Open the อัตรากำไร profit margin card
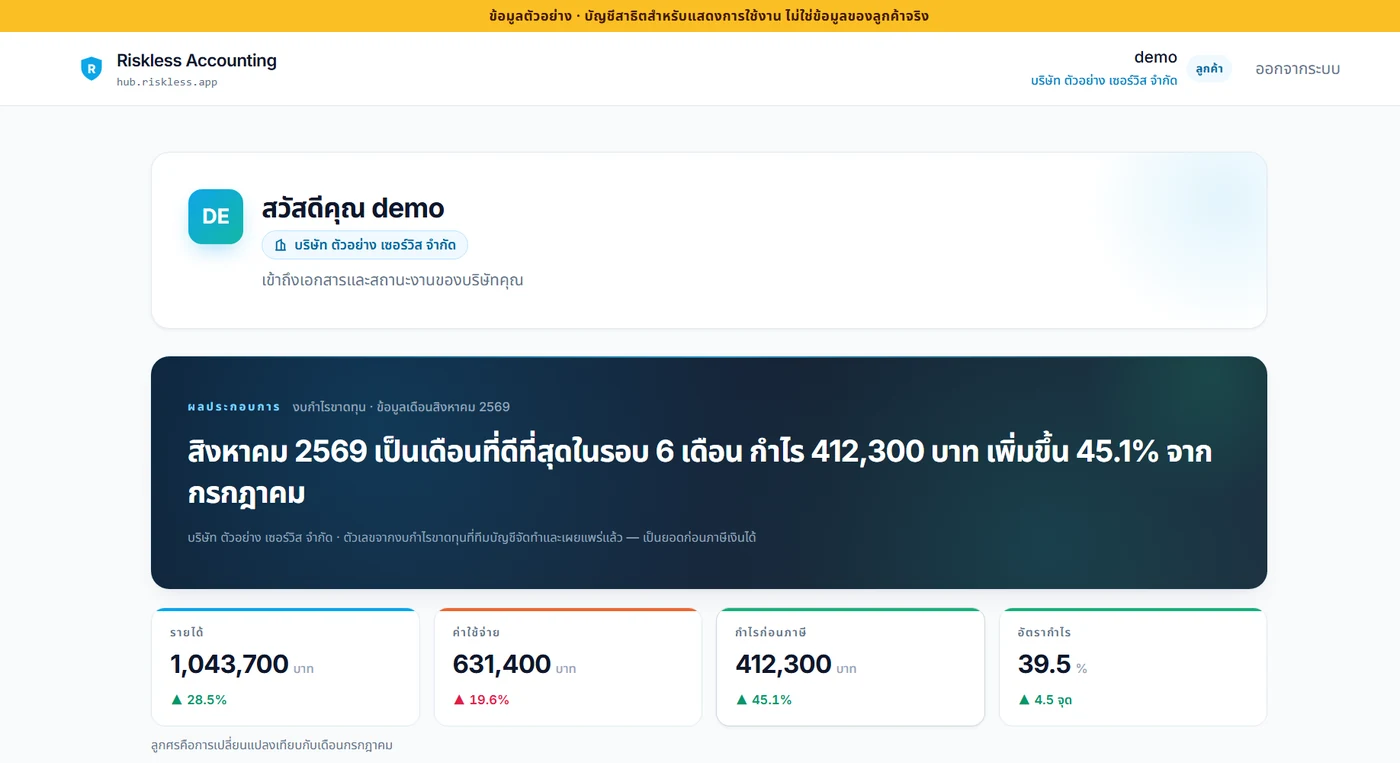 (x=1133, y=667)
